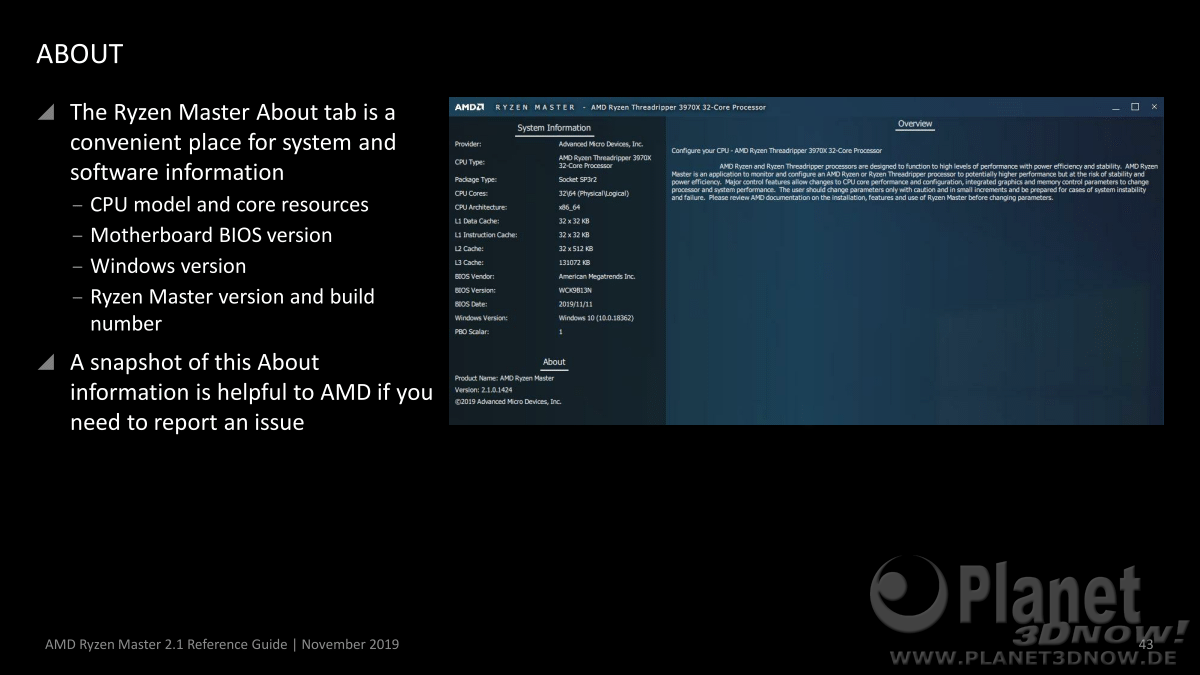Minimize the Ryzen Master window
This screenshot has height=675, width=1200.
pos(1116,107)
